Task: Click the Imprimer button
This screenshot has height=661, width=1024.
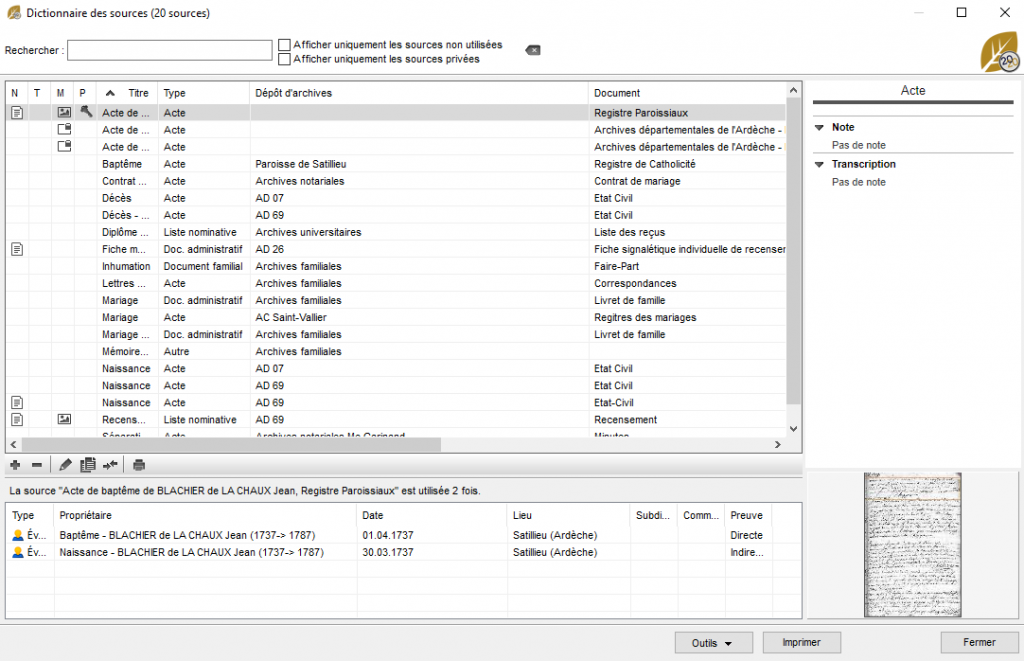Action: 801,642
